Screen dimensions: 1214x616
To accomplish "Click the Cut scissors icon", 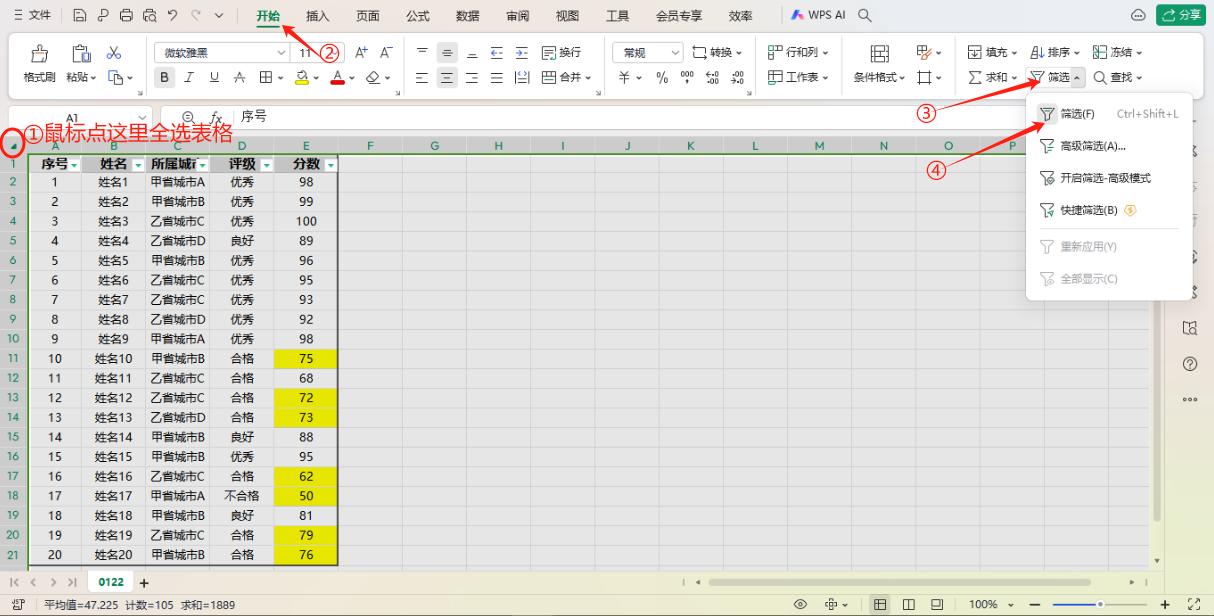I will click(114, 53).
